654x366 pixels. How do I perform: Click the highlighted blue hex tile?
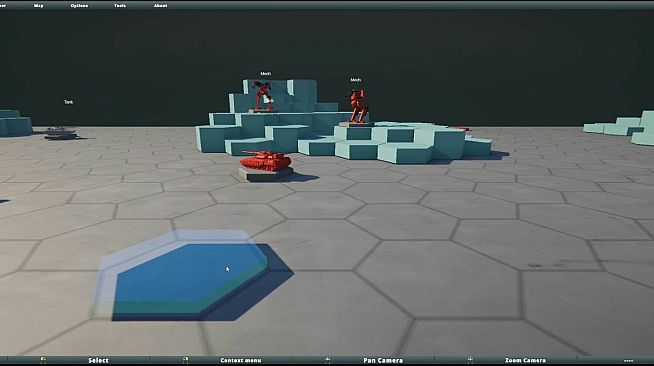[192, 277]
